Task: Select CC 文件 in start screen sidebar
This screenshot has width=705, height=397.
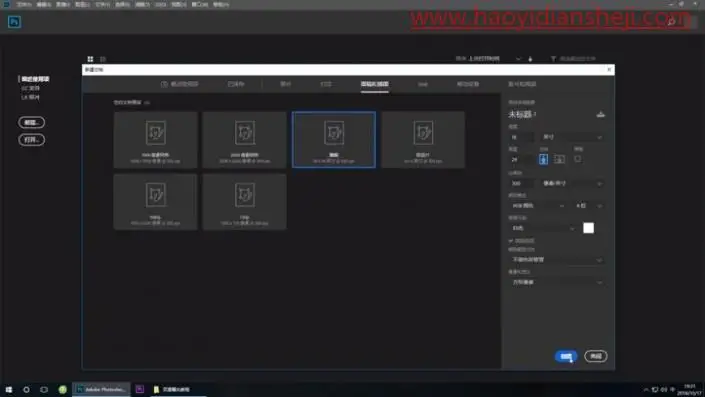Action: [x=31, y=89]
